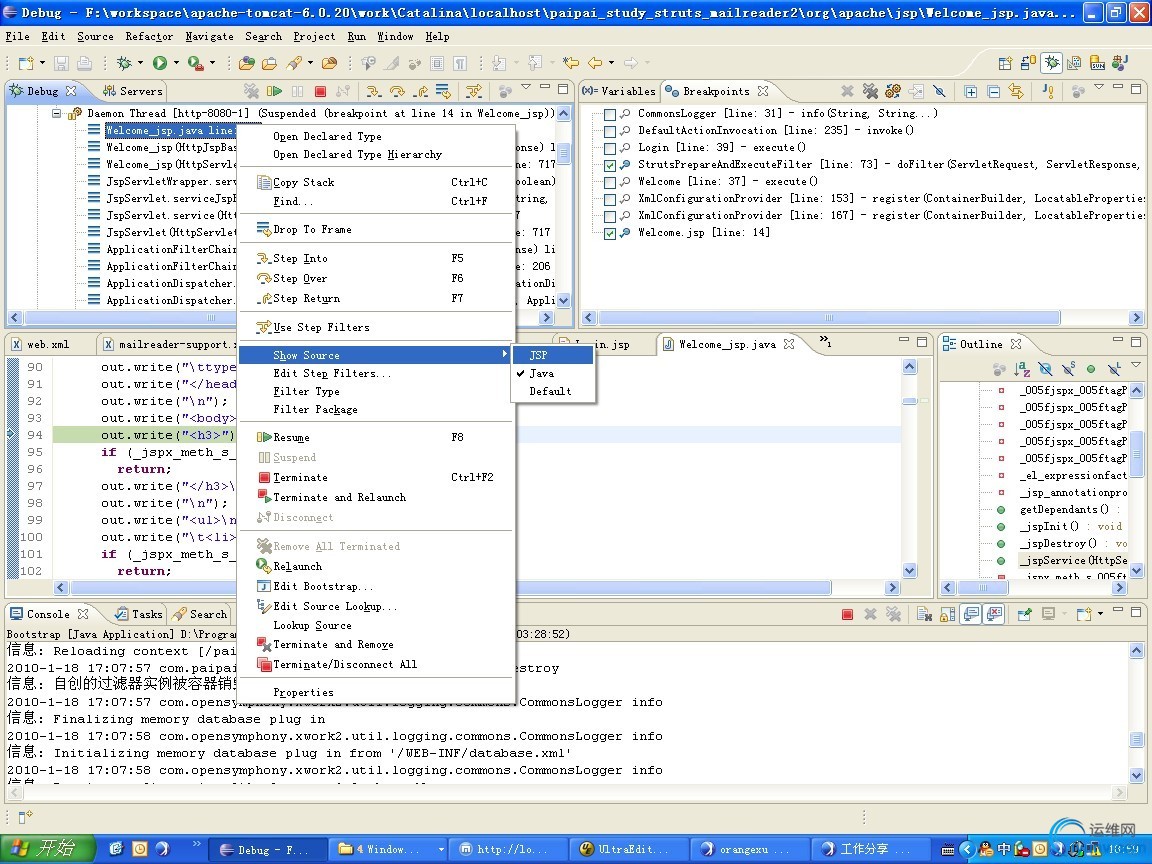Screen dimensions: 1152x864
Task: Toggle Link with Debug View in Breakpoints
Action: pyautogui.click(x=1017, y=91)
